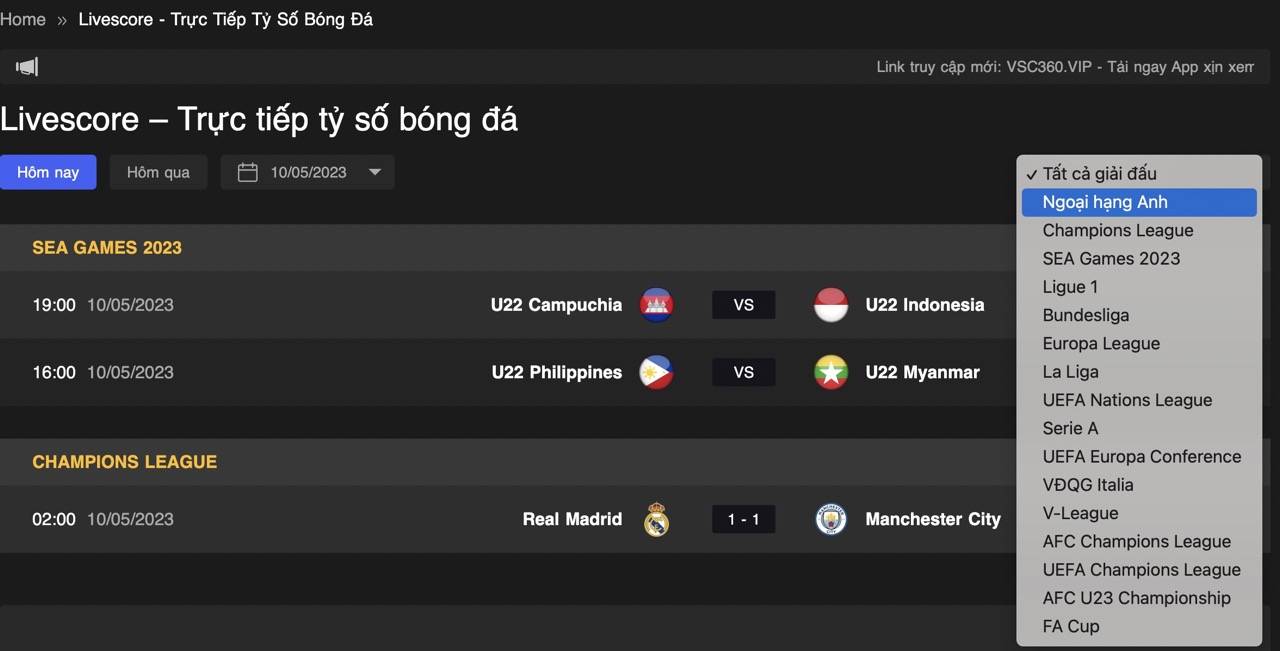
Task: Select the checked Tất cả giải đấu option
Action: (x=1099, y=174)
